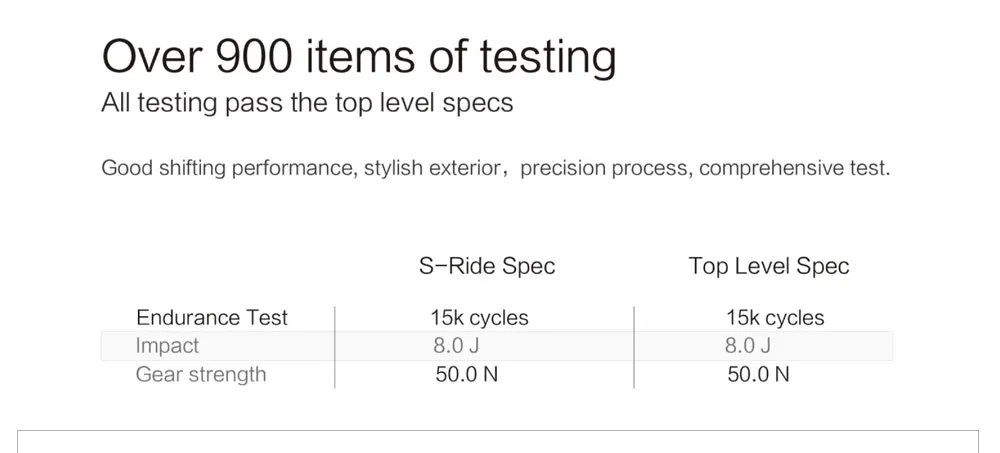Click 'stylish exterior' in the description
Screen dimensions: 1000x453
click(432, 168)
